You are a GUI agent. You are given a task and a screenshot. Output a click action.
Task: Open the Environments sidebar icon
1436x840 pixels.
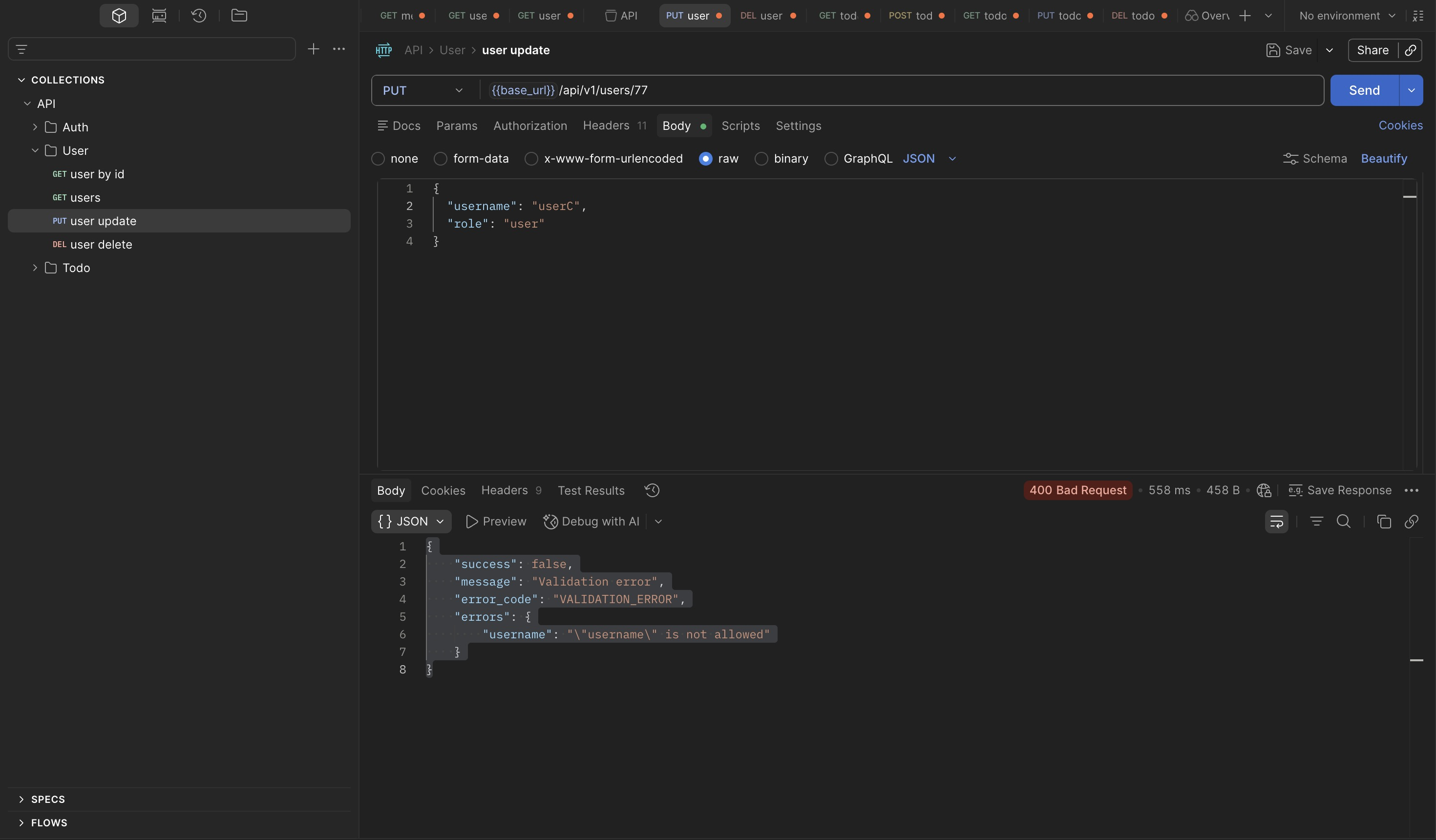[x=159, y=16]
